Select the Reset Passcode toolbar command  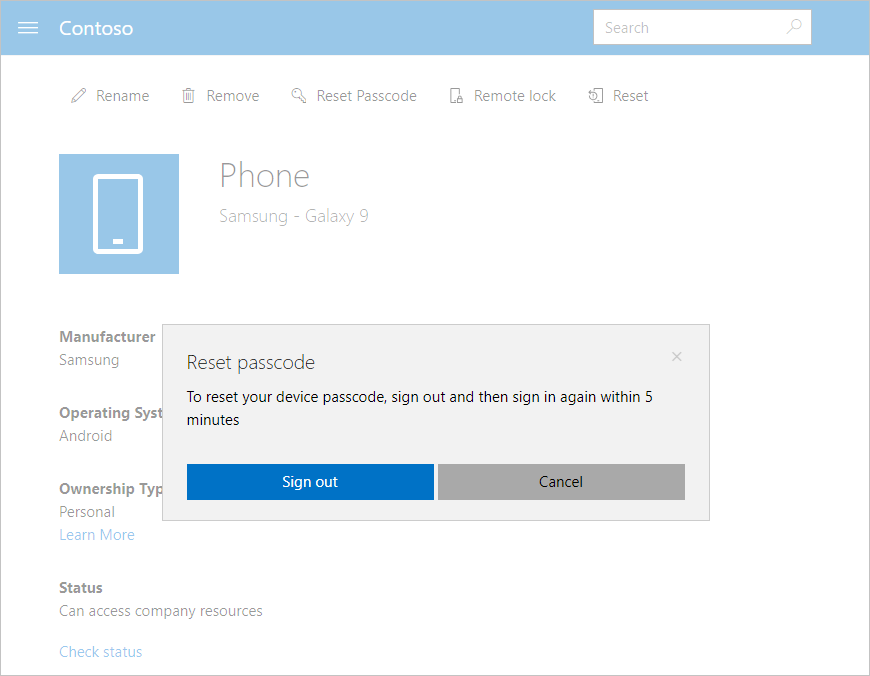(365, 95)
